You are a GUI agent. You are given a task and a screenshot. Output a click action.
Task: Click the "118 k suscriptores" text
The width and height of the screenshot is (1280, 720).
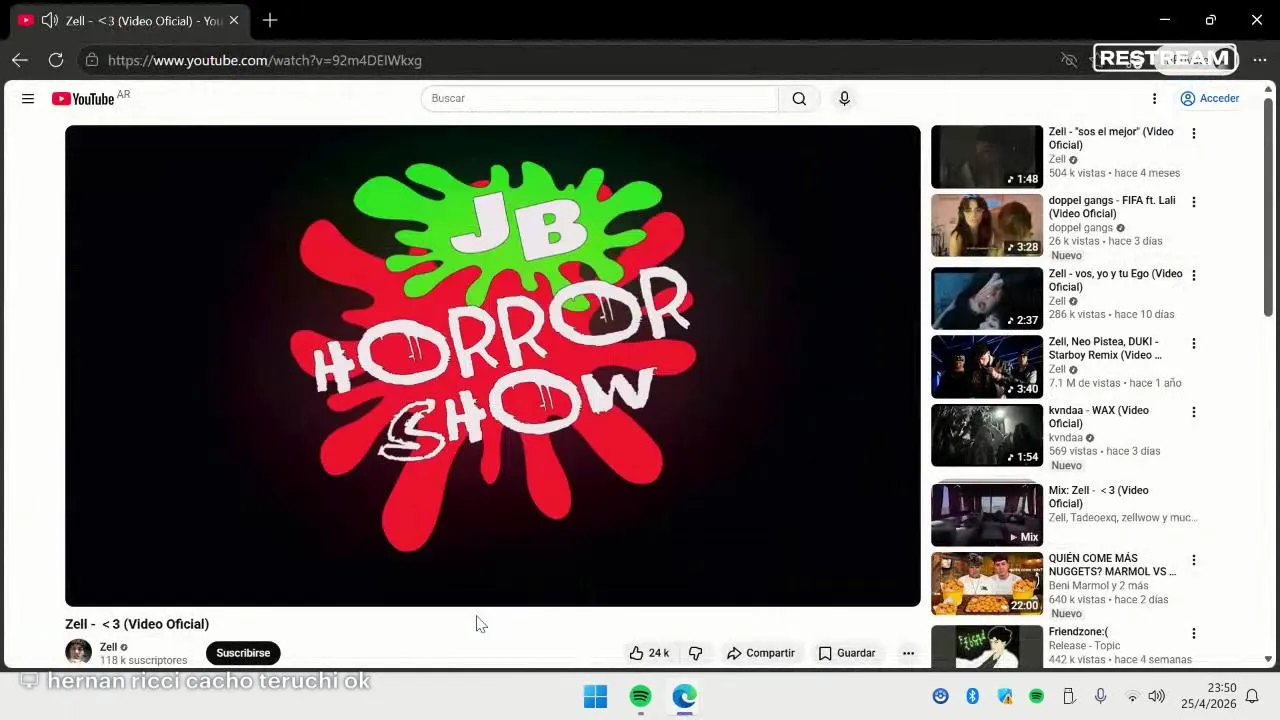(x=143, y=660)
